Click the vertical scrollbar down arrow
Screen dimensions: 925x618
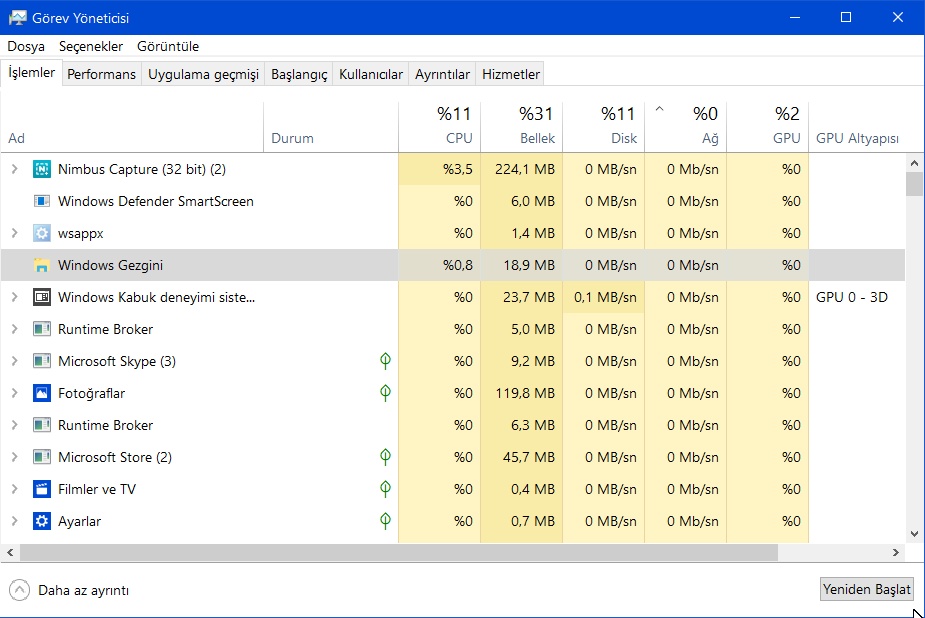click(x=914, y=534)
